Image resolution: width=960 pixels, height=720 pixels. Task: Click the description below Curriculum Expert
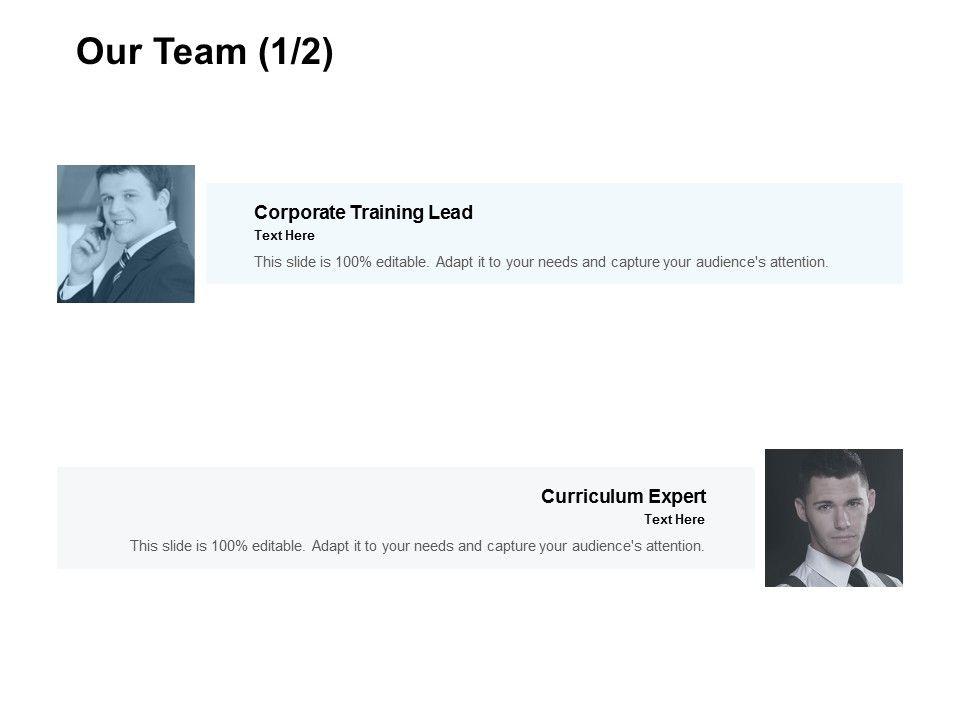(x=417, y=546)
